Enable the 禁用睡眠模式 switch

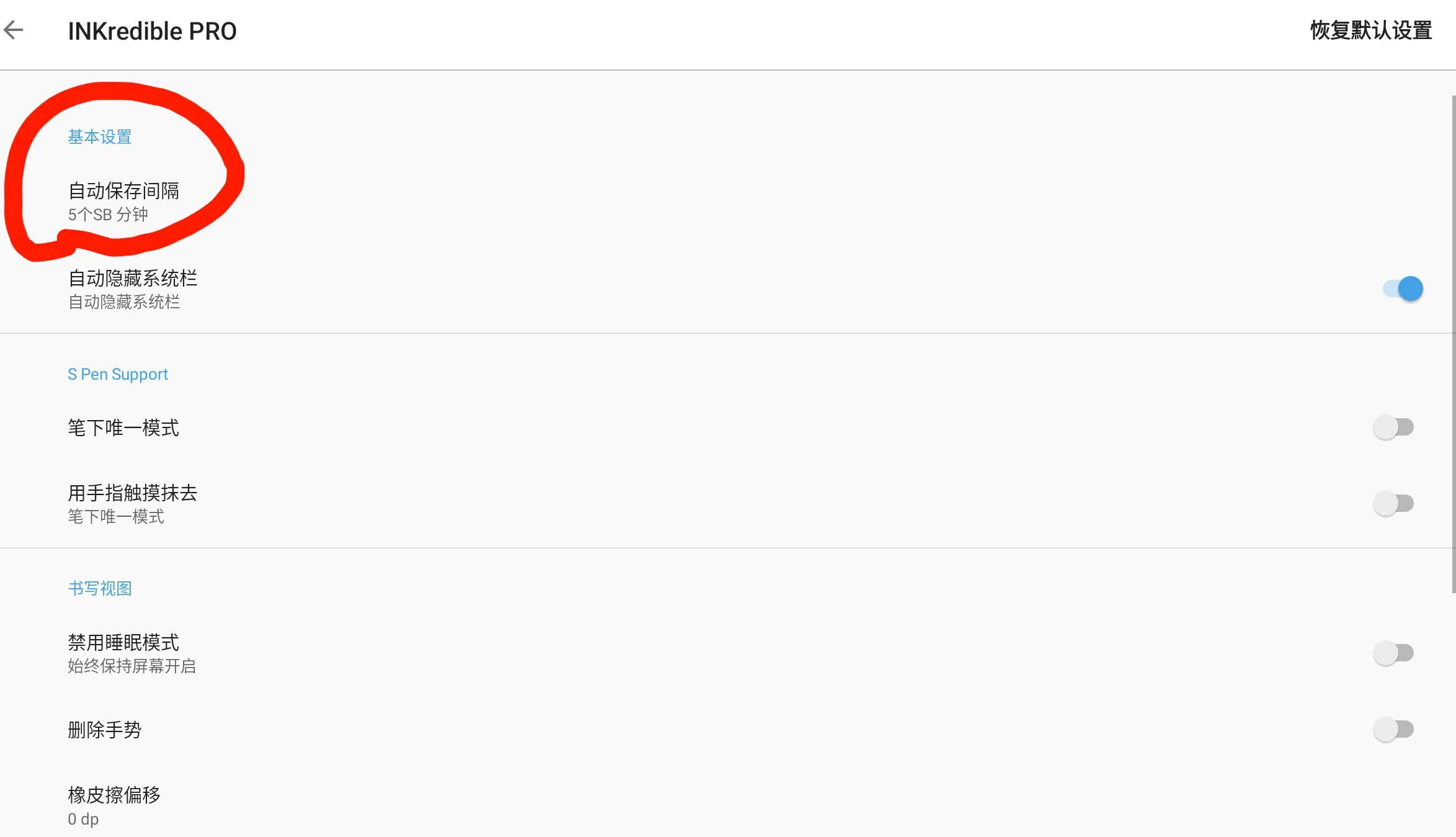tap(1393, 653)
